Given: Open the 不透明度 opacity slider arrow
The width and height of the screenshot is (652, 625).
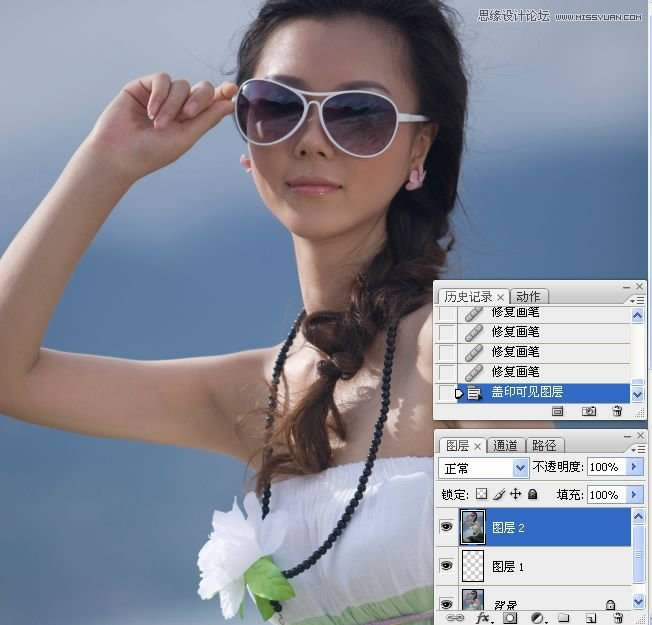Looking at the screenshot, I should 636,467.
